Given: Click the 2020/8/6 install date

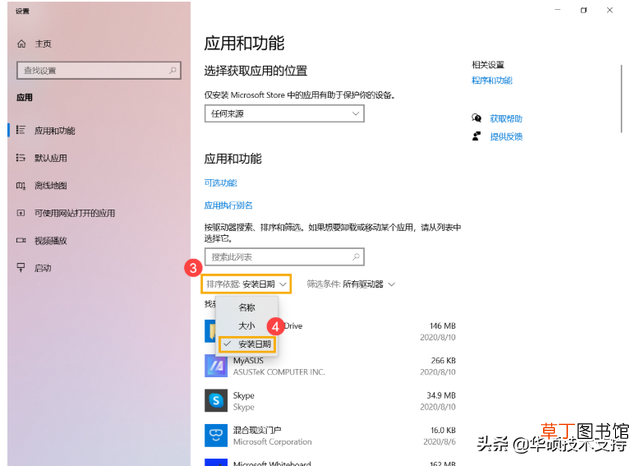Looking at the screenshot, I should (439, 442).
